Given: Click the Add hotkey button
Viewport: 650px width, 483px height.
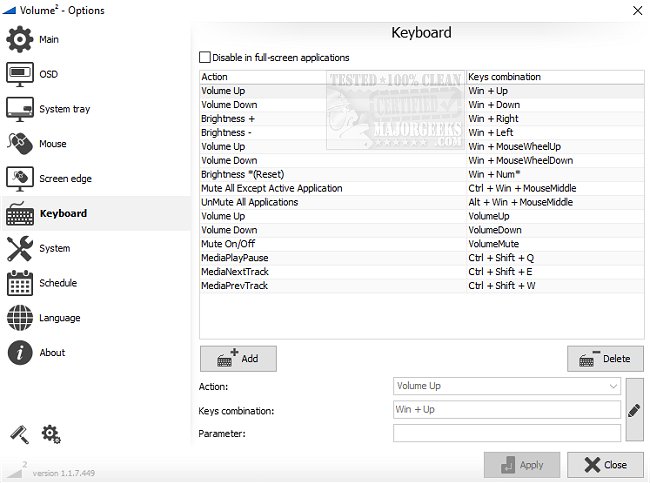Looking at the screenshot, I should click(x=238, y=358).
